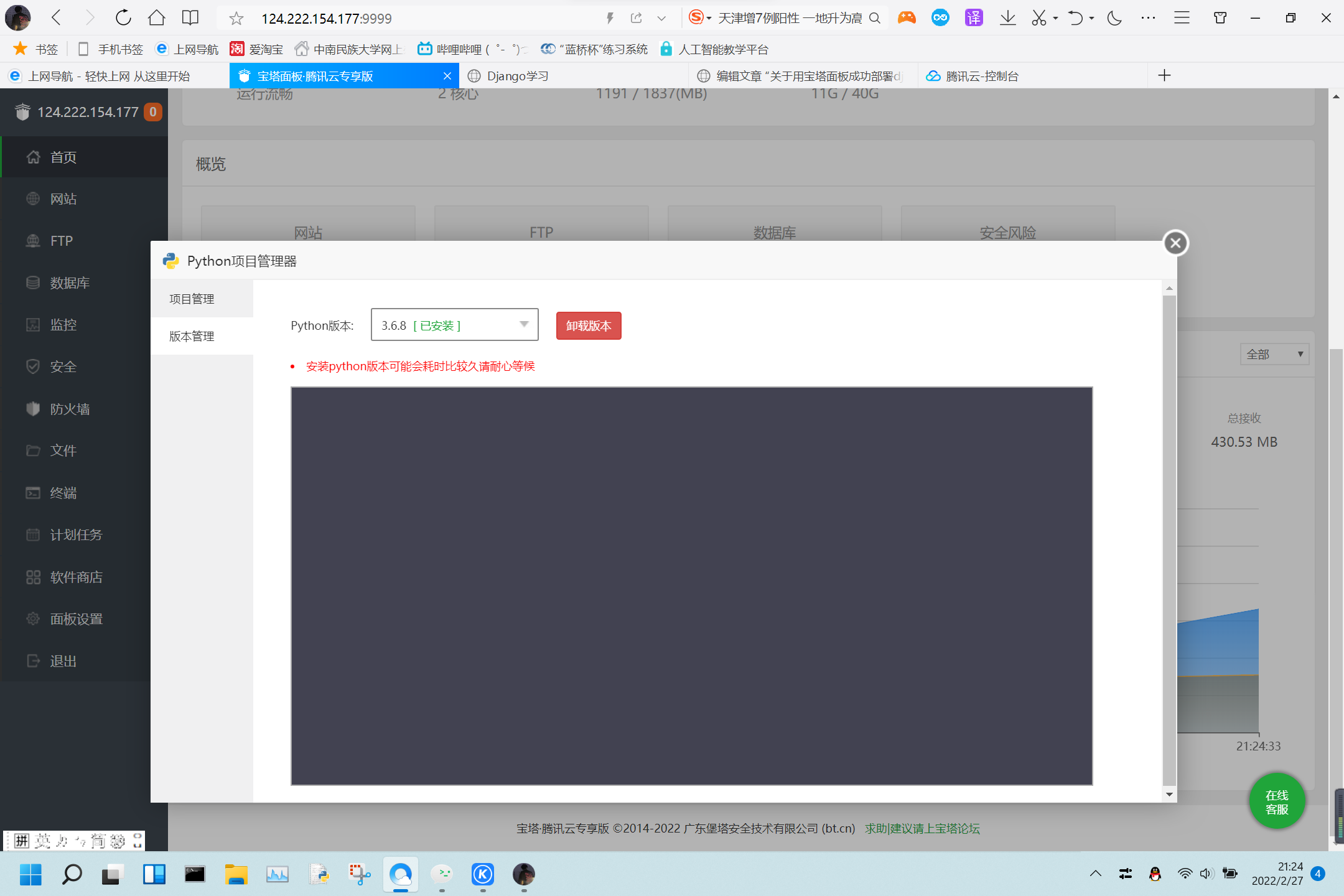The height and width of the screenshot is (896, 1344).
Task: Reload the page with refresh icon
Action: pos(123,17)
